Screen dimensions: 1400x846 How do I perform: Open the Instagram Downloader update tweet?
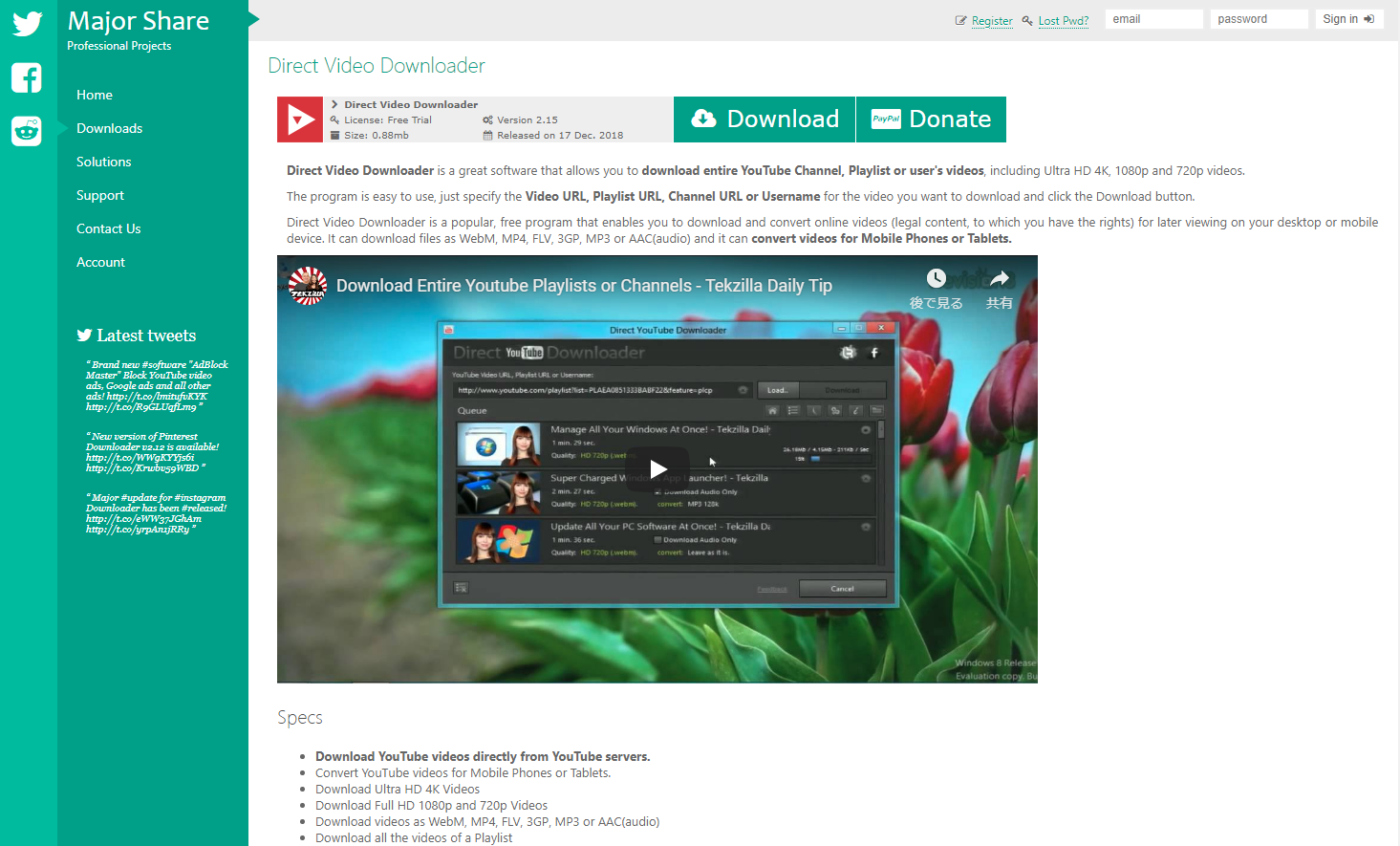157,513
